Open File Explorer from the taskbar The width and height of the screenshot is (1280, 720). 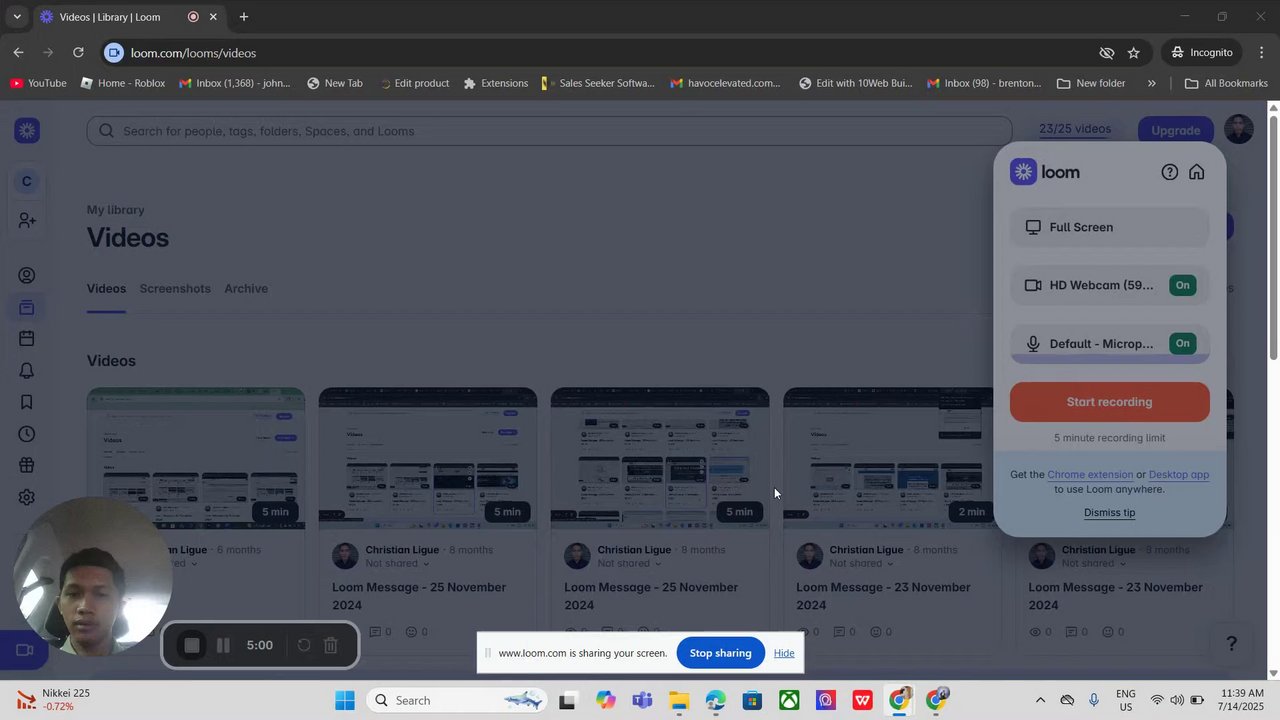pyautogui.click(x=679, y=700)
